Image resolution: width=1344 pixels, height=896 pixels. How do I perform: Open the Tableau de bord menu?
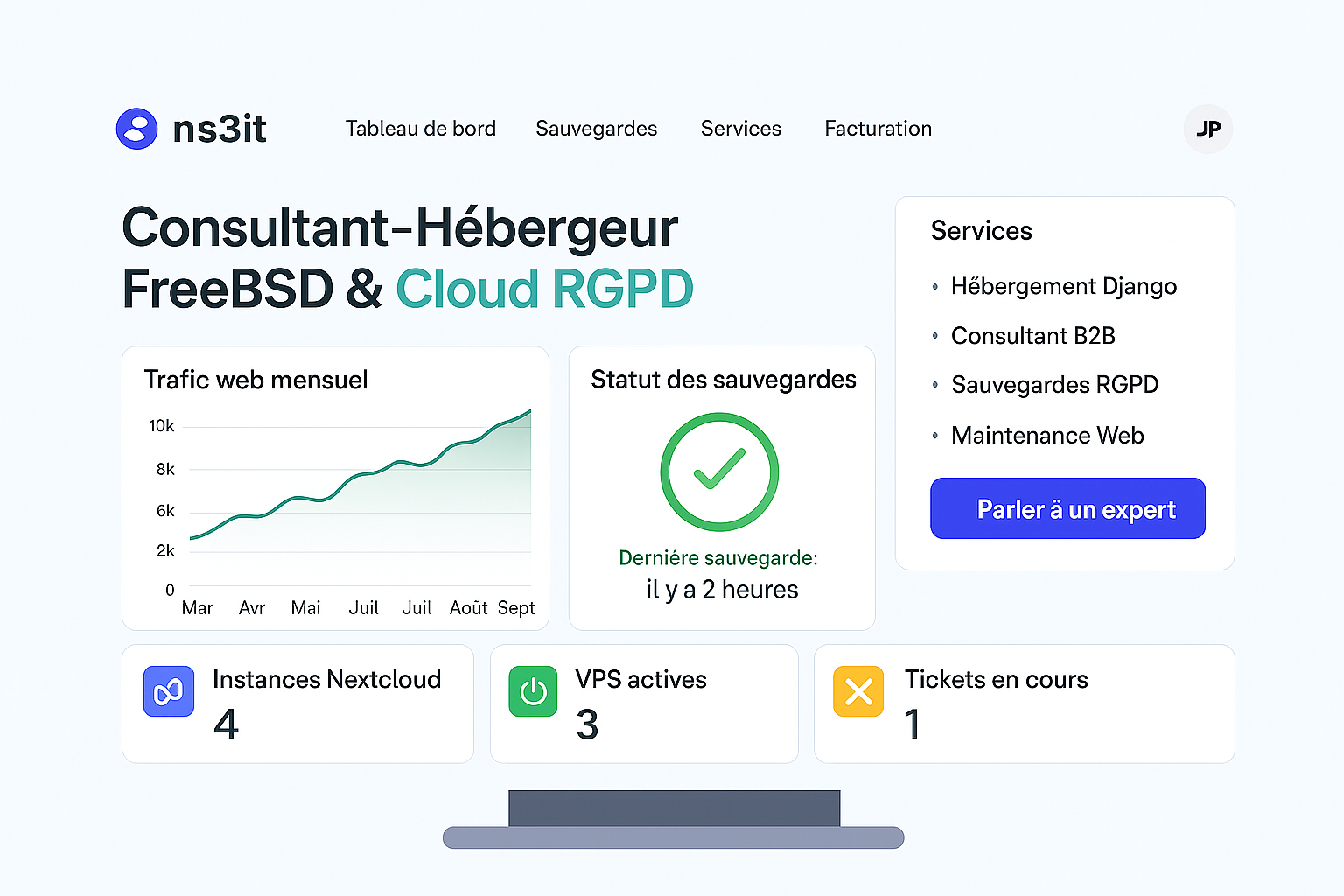click(420, 129)
